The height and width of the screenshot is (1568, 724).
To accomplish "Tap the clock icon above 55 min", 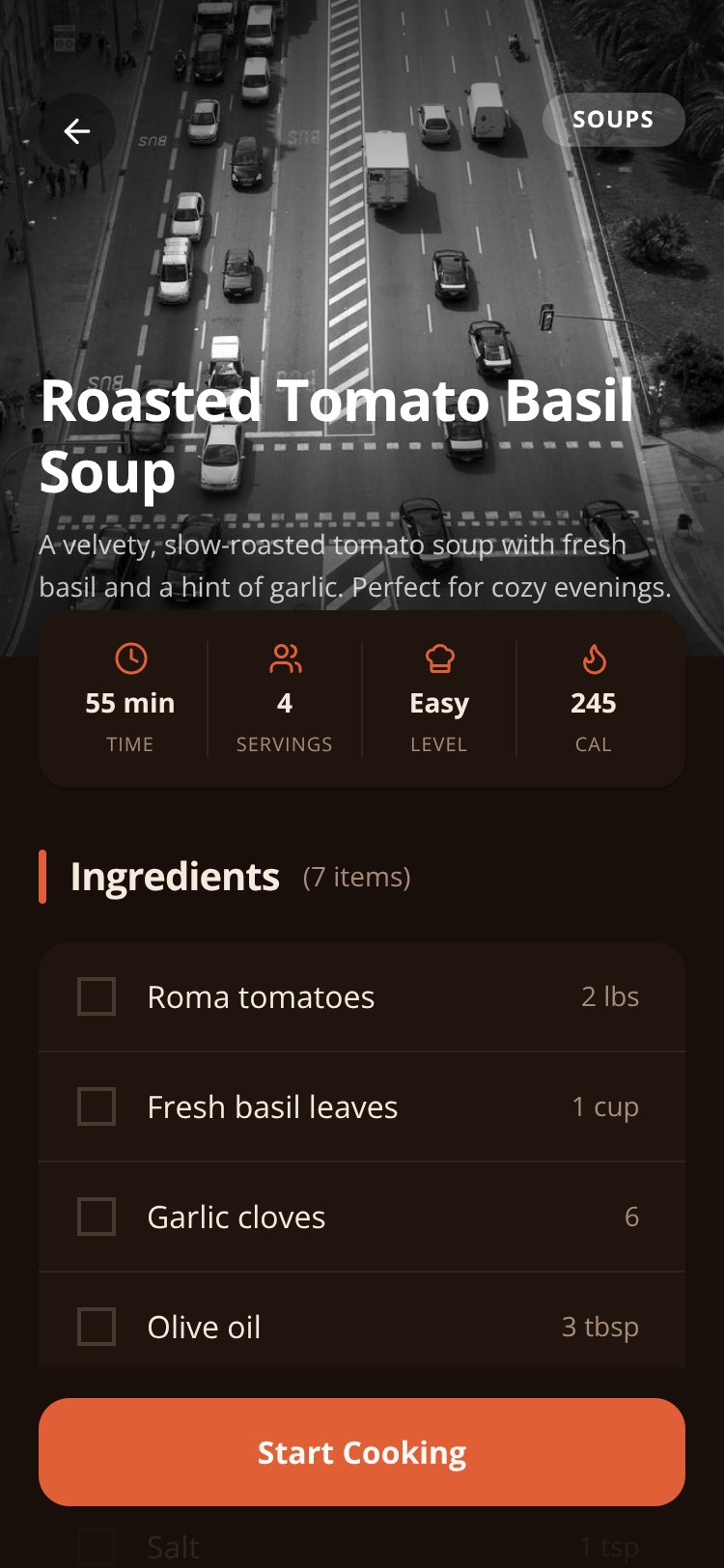I will tap(130, 658).
